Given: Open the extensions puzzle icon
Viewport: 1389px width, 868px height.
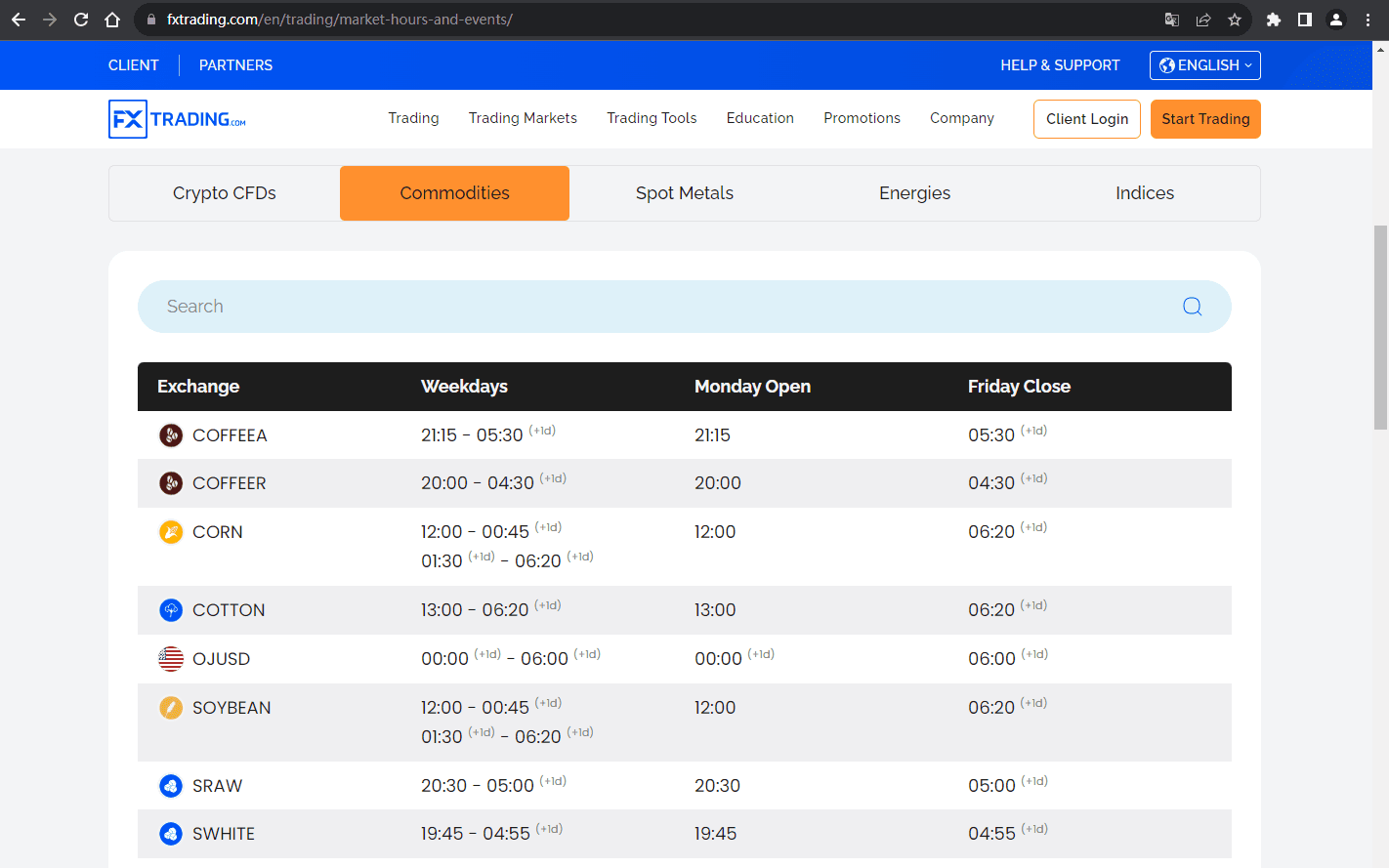Looking at the screenshot, I should (x=1274, y=20).
